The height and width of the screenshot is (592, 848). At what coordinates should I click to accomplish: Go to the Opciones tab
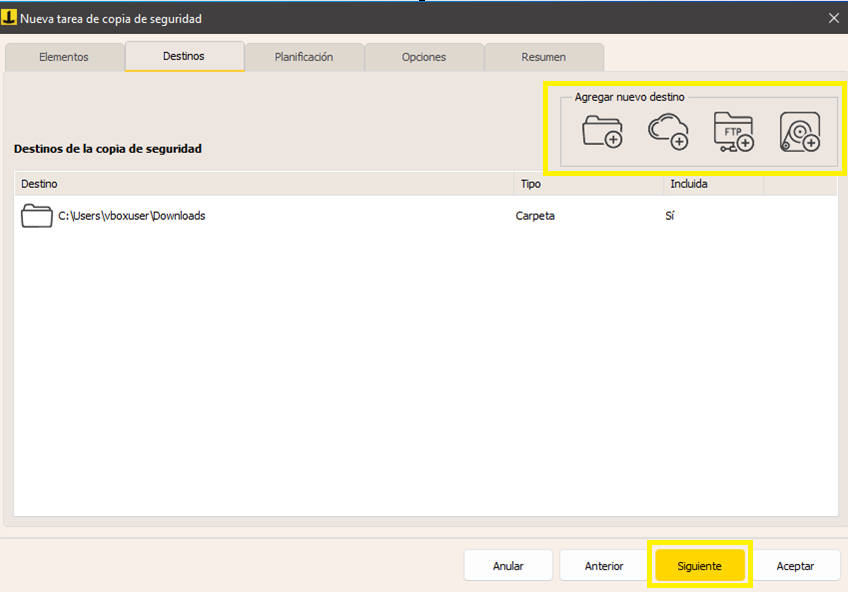pyautogui.click(x=424, y=57)
